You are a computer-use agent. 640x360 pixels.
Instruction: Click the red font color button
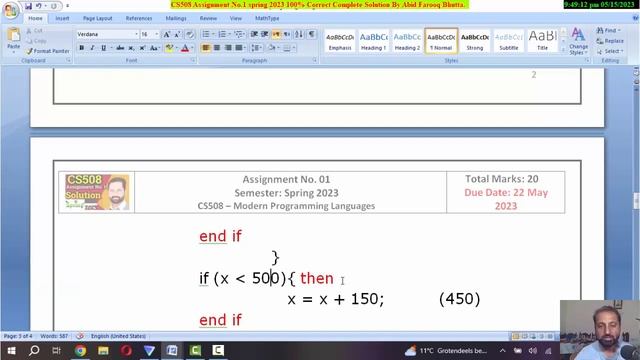pyautogui.click(x=185, y=48)
